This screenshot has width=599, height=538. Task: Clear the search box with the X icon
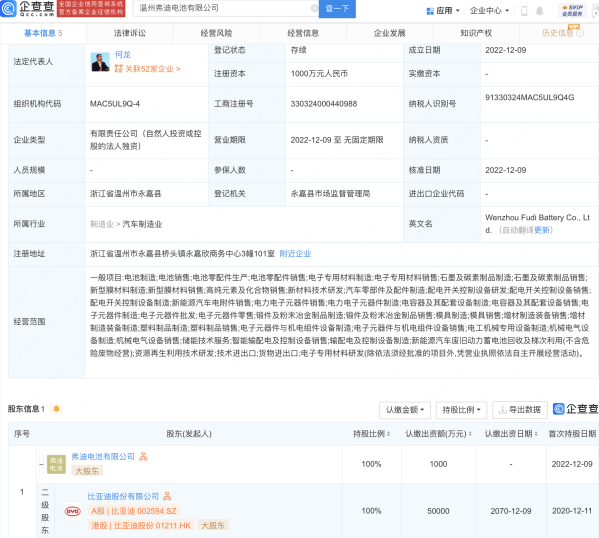click(x=314, y=8)
